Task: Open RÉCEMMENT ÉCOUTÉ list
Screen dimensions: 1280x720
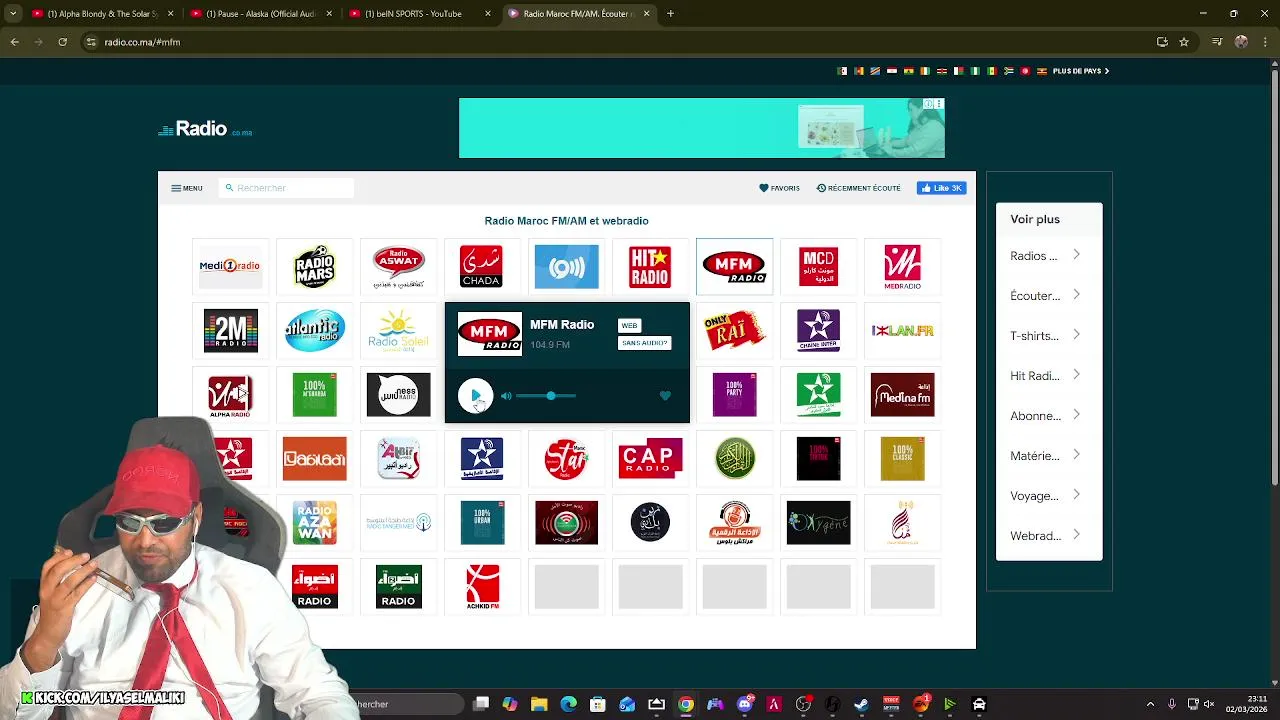Action: tap(858, 188)
